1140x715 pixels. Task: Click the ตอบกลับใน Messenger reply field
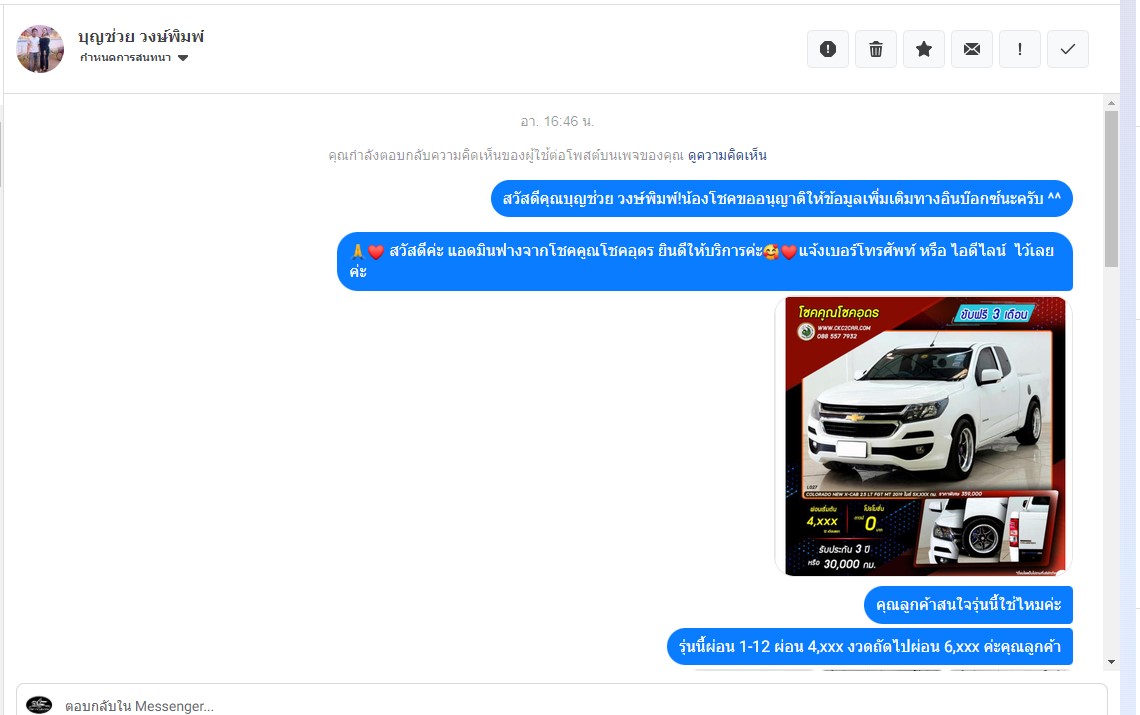561,706
